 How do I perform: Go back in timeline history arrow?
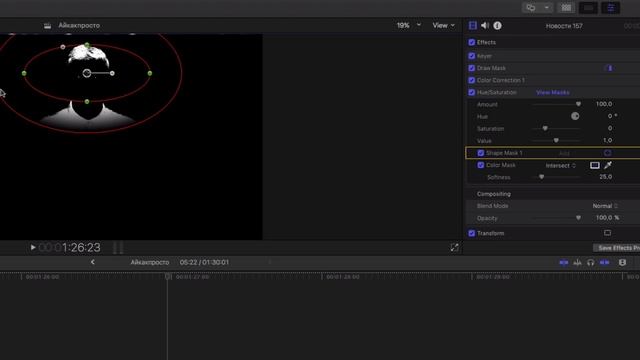point(93,262)
